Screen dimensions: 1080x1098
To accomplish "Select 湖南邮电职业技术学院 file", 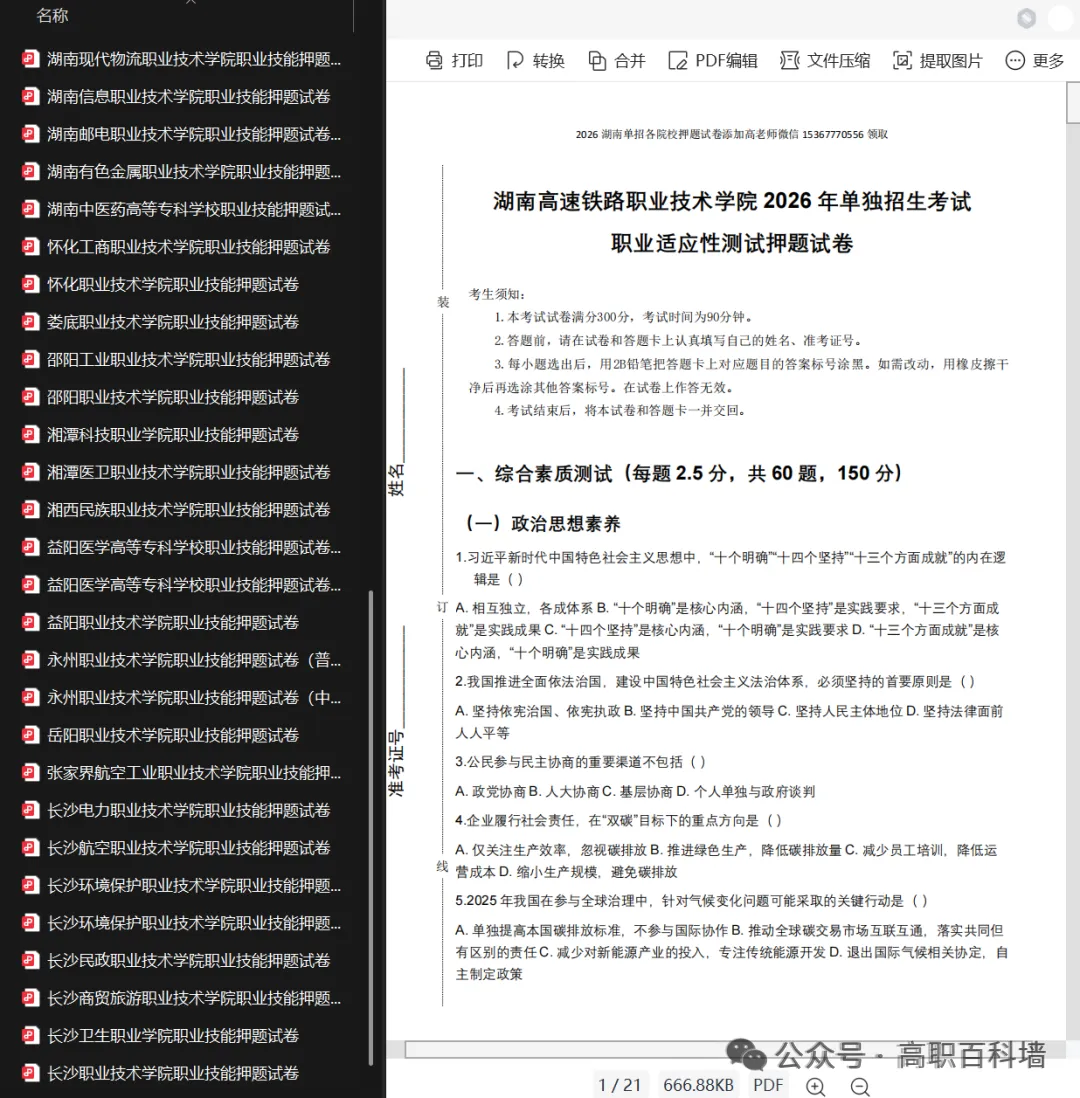I will (182, 134).
